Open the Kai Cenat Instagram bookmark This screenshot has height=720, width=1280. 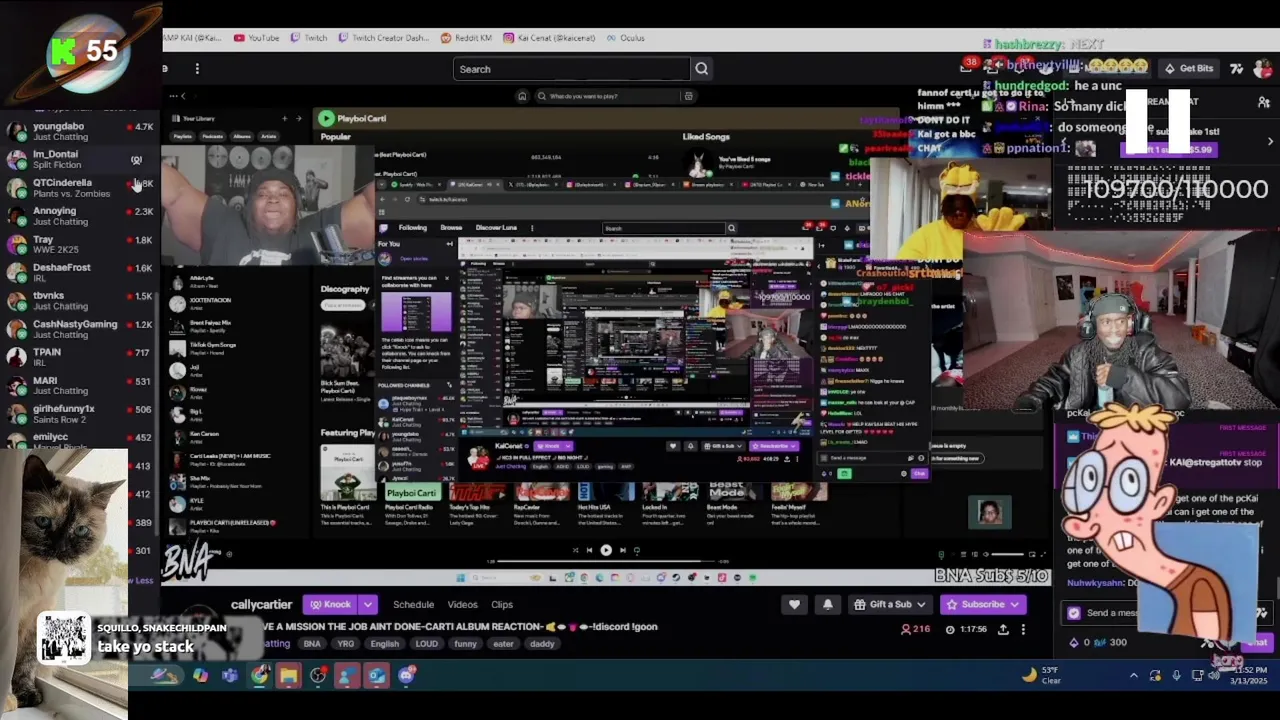click(549, 38)
